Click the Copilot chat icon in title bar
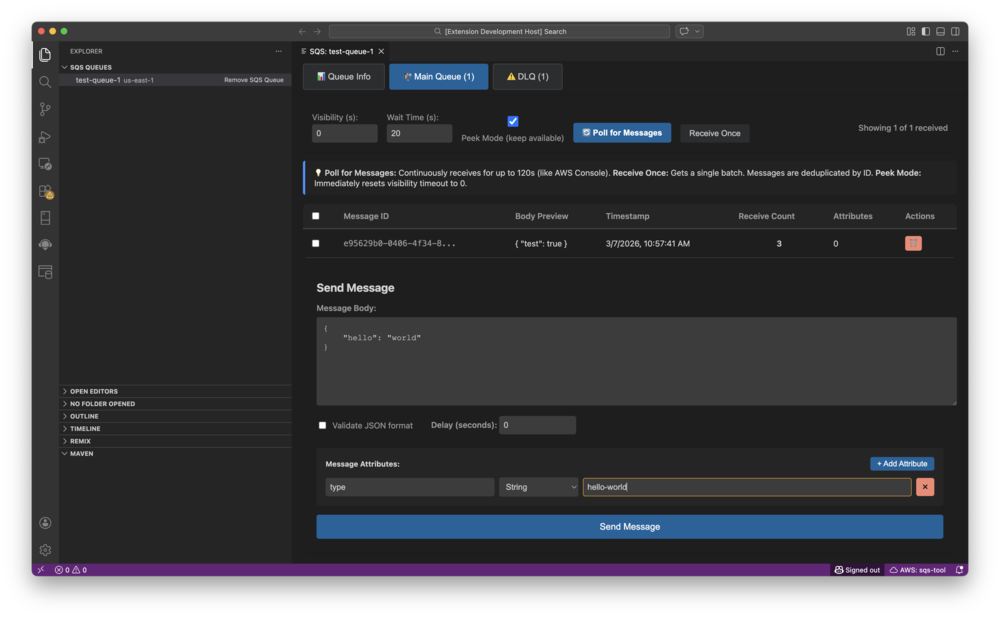This screenshot has width=1000, height=618. 684,31
